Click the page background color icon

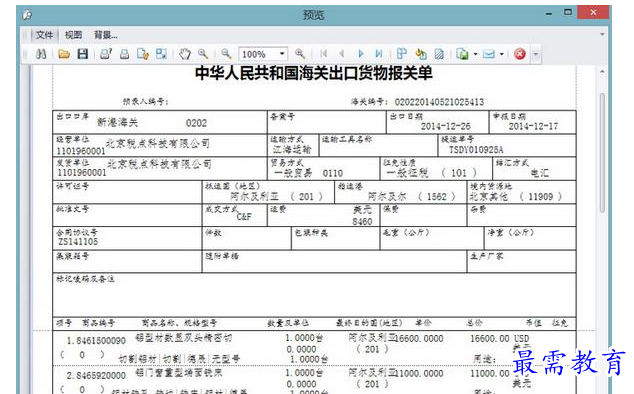[x=421, y=54]
